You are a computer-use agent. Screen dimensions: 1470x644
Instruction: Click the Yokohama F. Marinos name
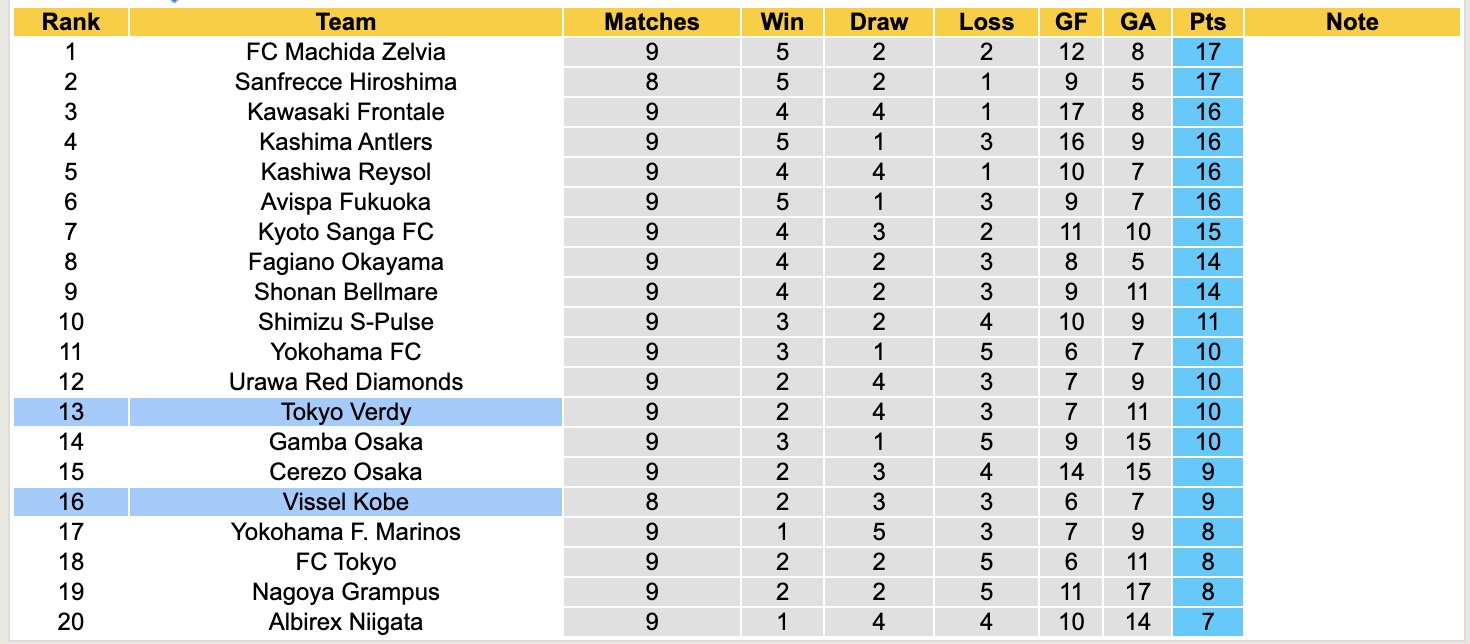pos(345,532)
